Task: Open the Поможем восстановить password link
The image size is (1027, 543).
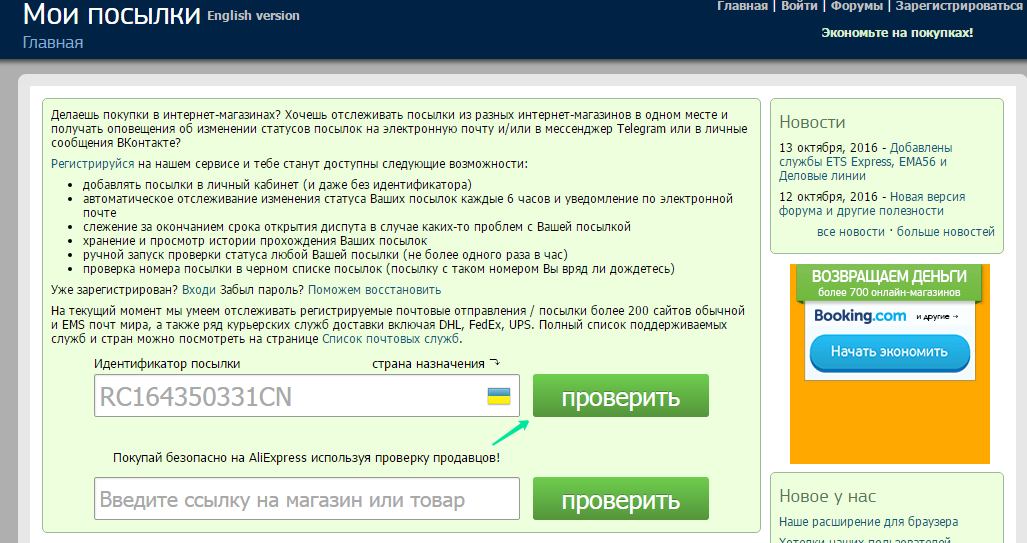Action: click(374, 290)
